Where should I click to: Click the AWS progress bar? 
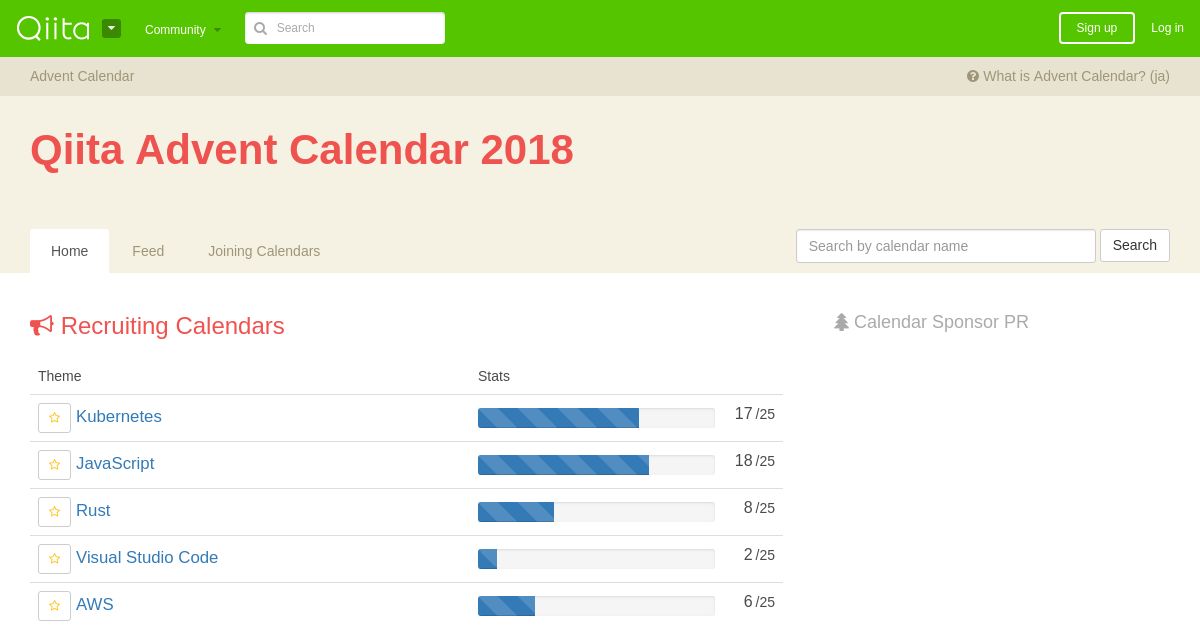point(596,606)
